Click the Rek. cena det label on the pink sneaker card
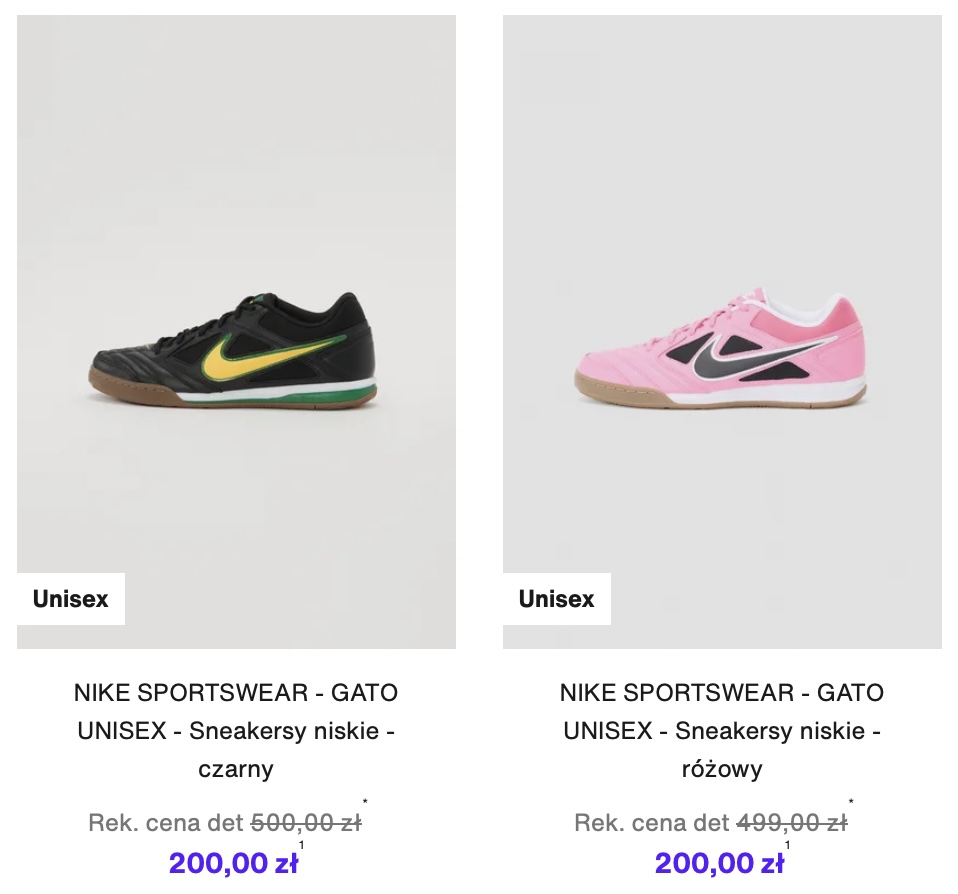 [652, 823]
